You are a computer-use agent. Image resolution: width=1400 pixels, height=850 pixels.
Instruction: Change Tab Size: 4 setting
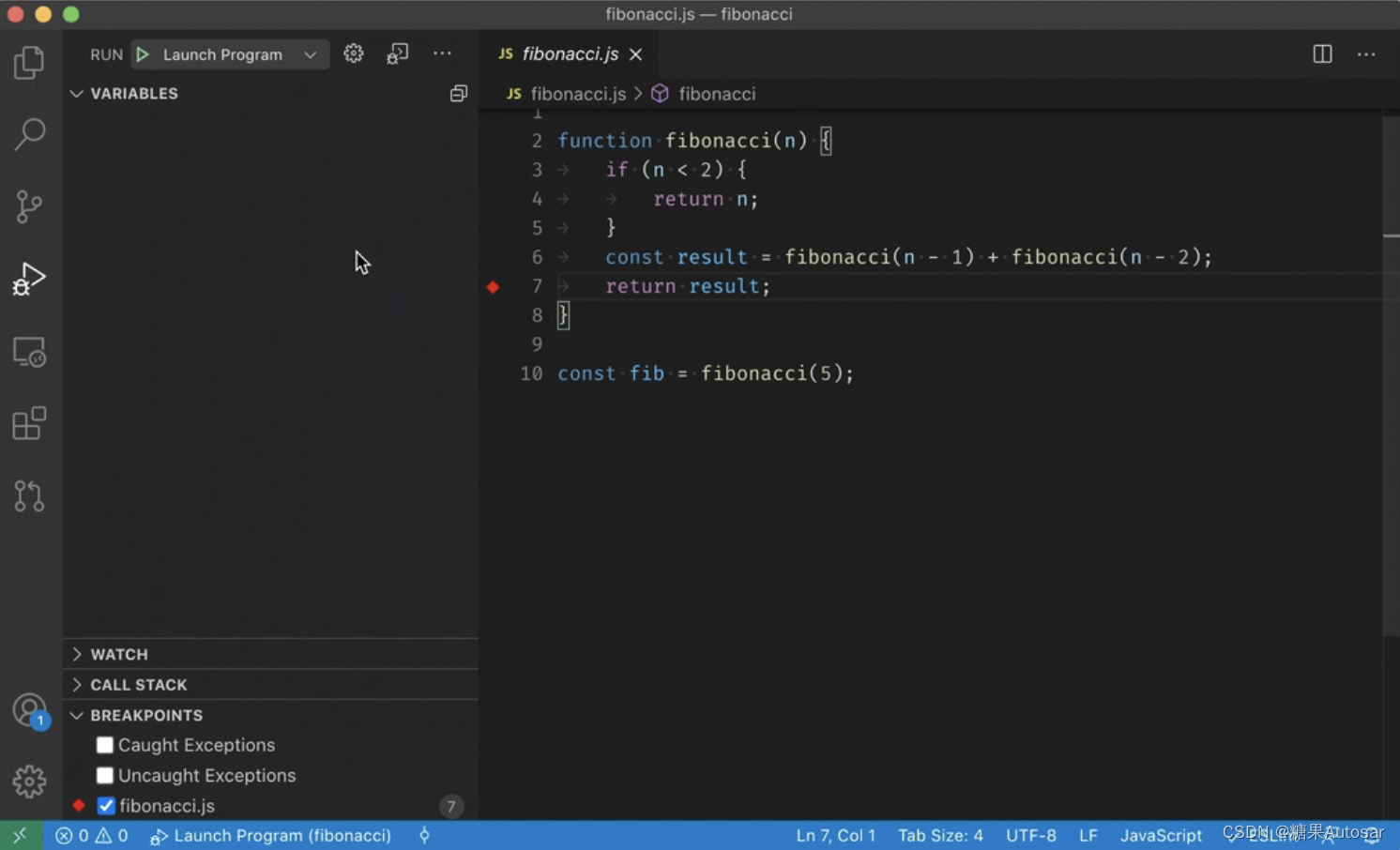click(x=940, y=835)
